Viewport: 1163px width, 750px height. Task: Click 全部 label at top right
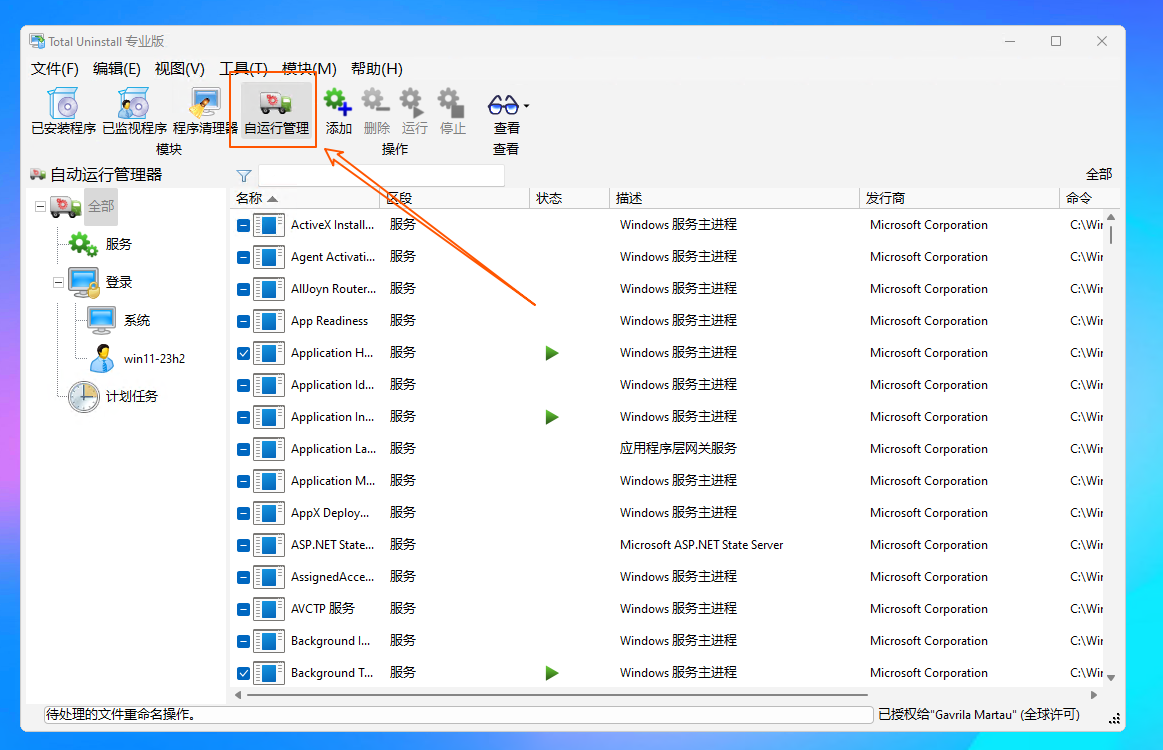1098,174
